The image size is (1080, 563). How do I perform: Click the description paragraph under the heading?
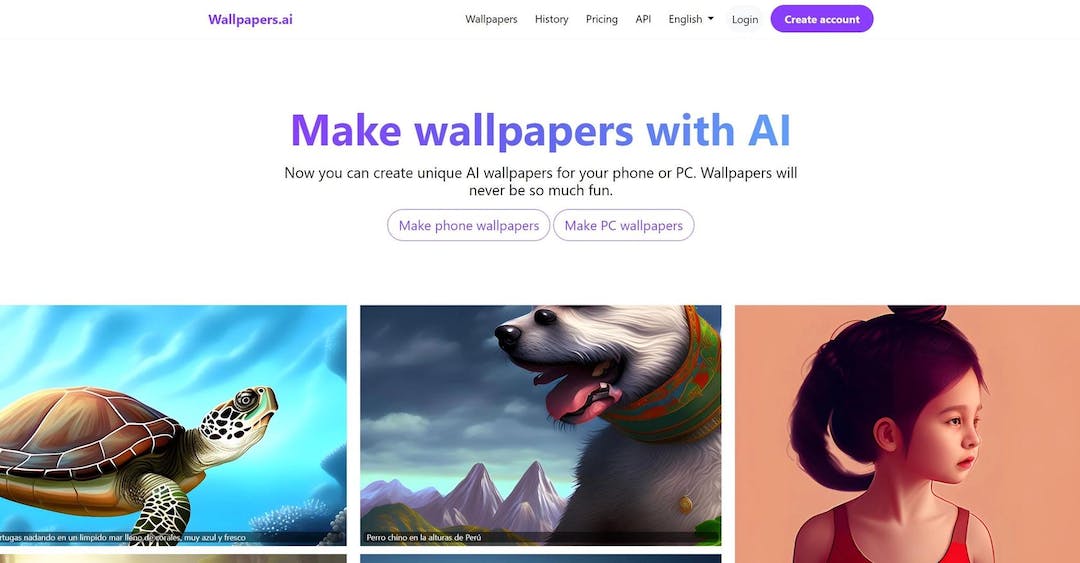[541, 181]
